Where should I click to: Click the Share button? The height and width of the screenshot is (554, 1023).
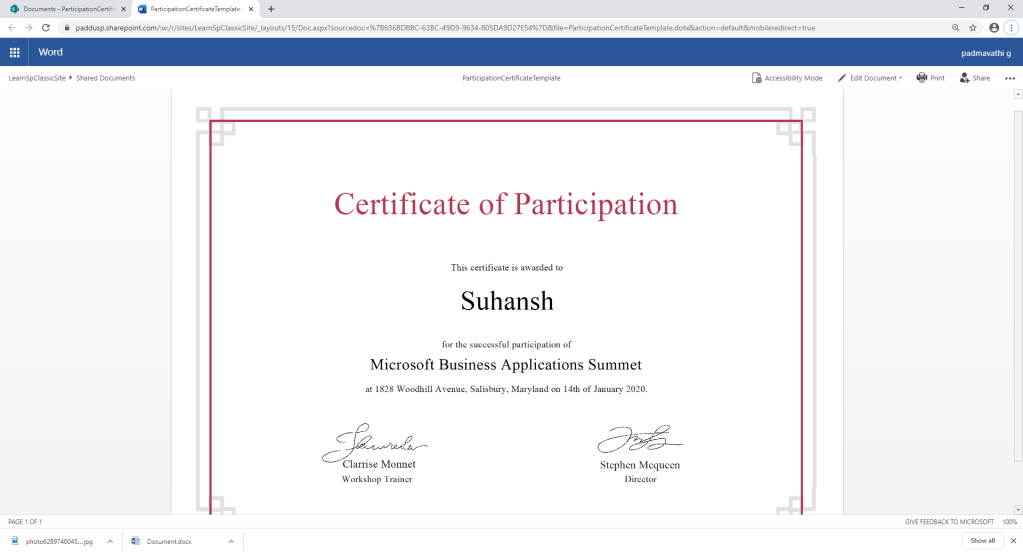974,78
